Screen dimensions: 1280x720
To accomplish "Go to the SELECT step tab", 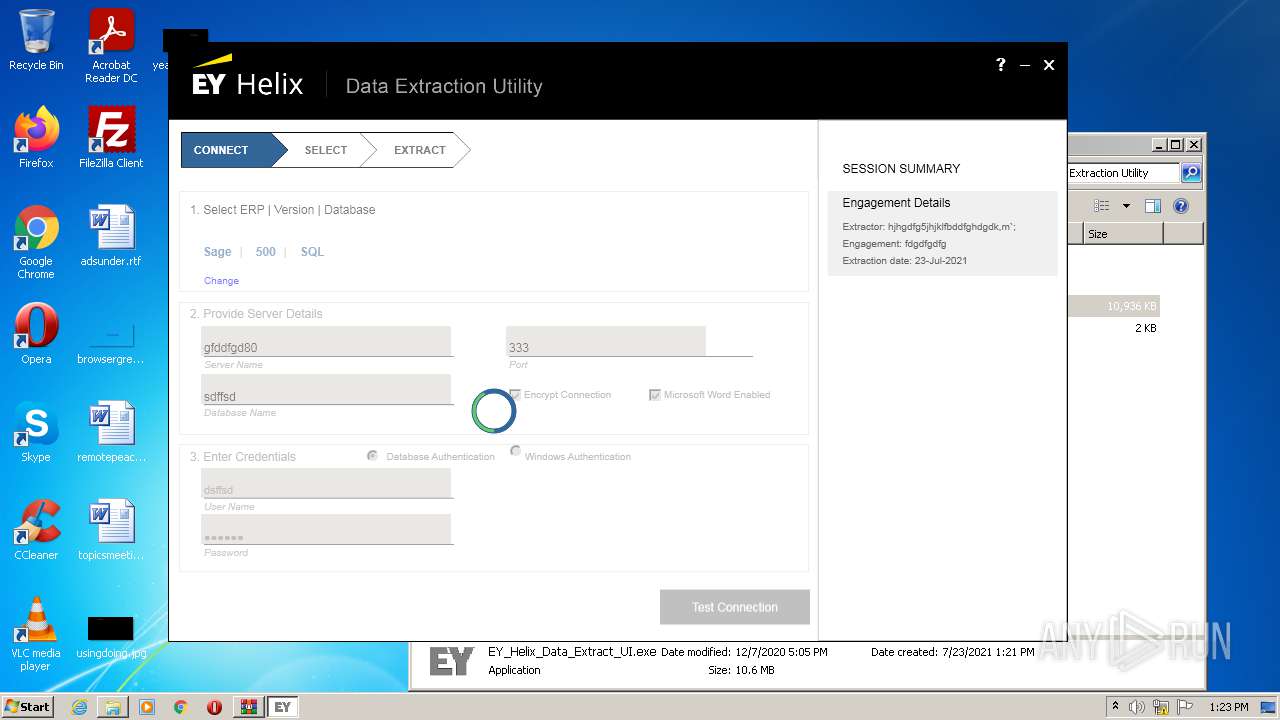I will tap(325, 150).
